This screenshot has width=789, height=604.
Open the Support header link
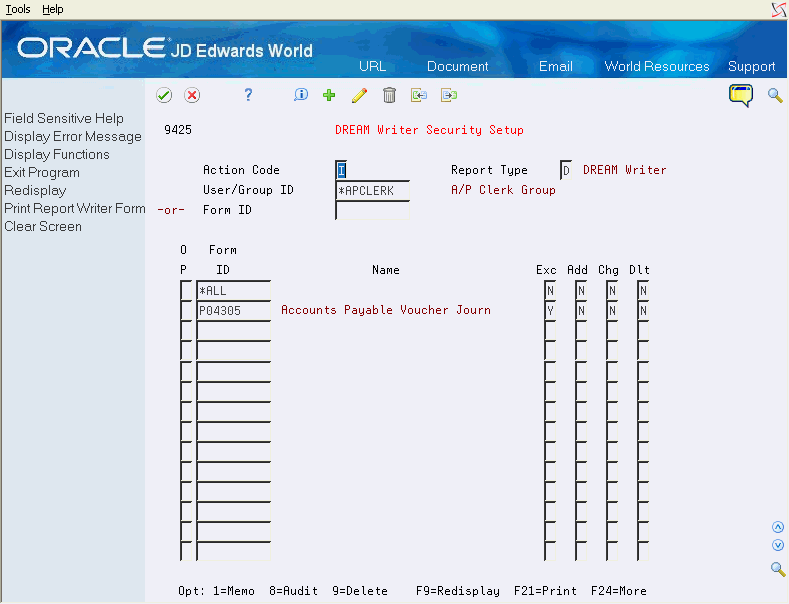point(751,66)
